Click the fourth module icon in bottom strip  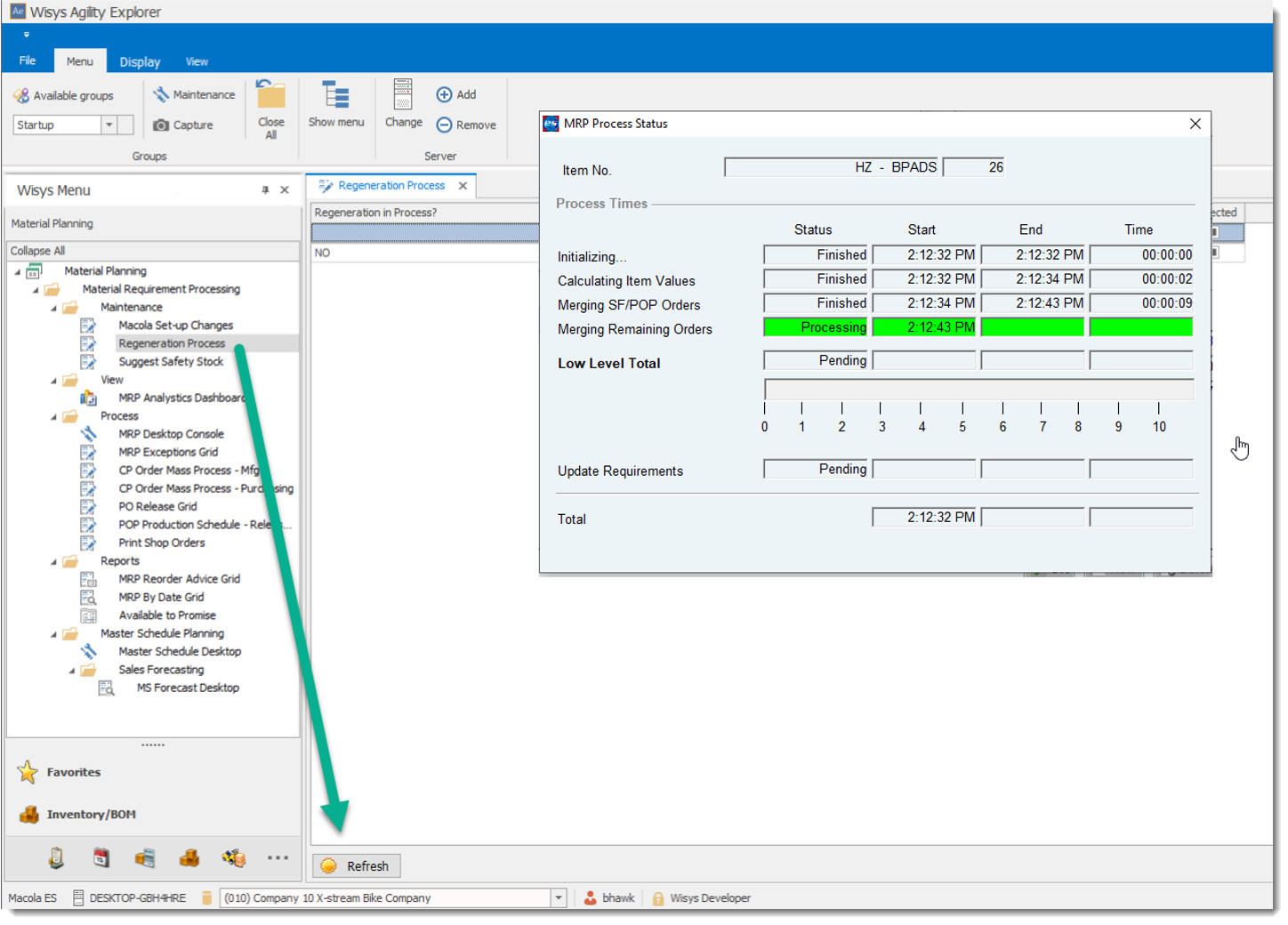(x=189, y=857)
